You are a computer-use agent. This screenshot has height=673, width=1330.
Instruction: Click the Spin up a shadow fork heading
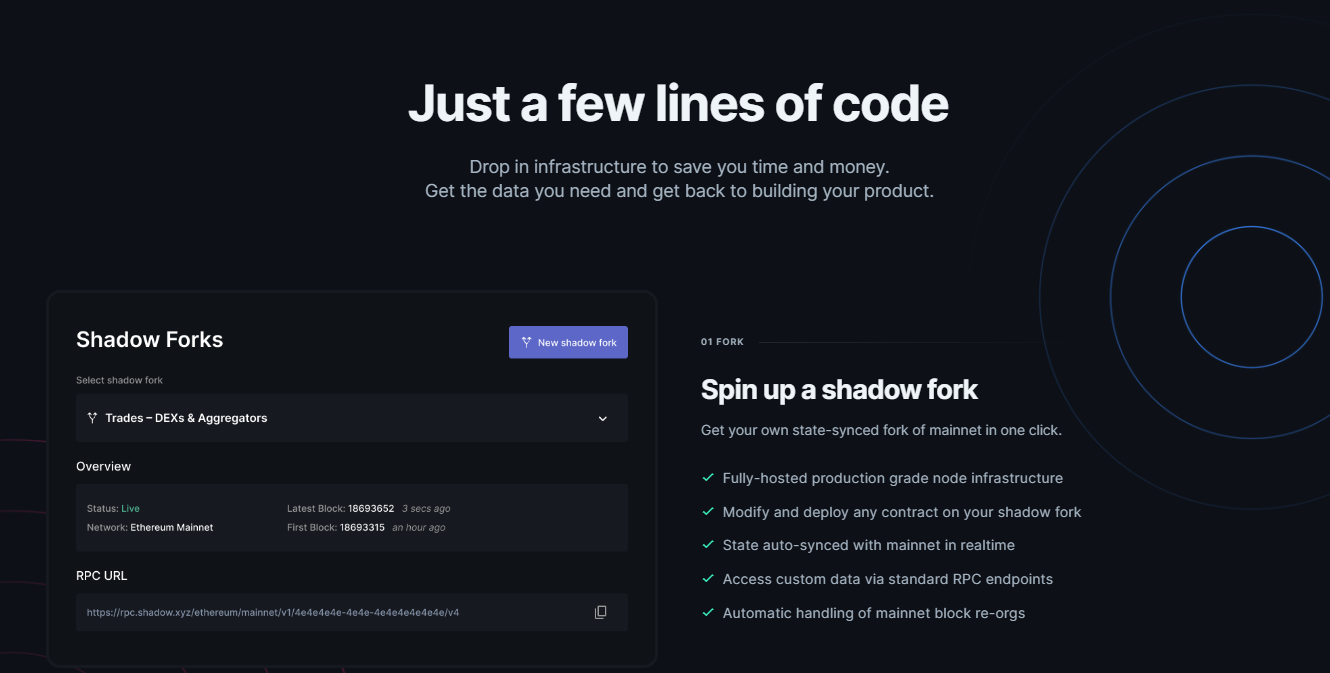839,389
